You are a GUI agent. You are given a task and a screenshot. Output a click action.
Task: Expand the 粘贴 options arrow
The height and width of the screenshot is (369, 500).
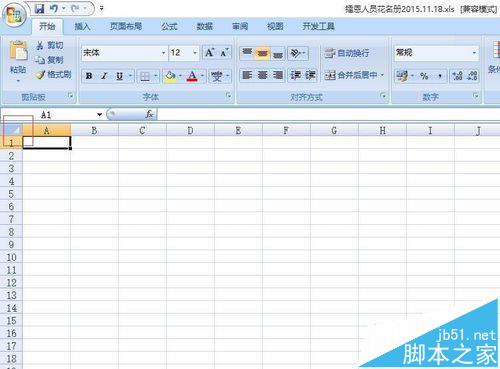pos(18,80)
